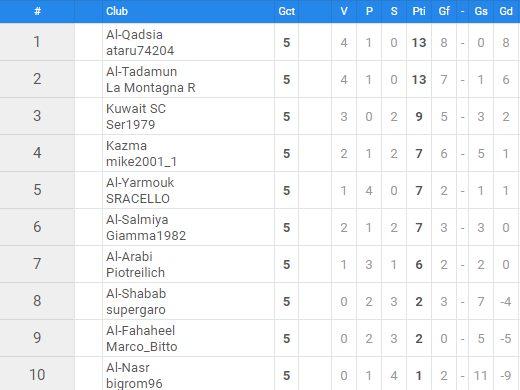The width and height of the screenshot is (520, 390).
Task: View manager Ser1979 profile
Action: pyautogui.click(x=131, y=125)
